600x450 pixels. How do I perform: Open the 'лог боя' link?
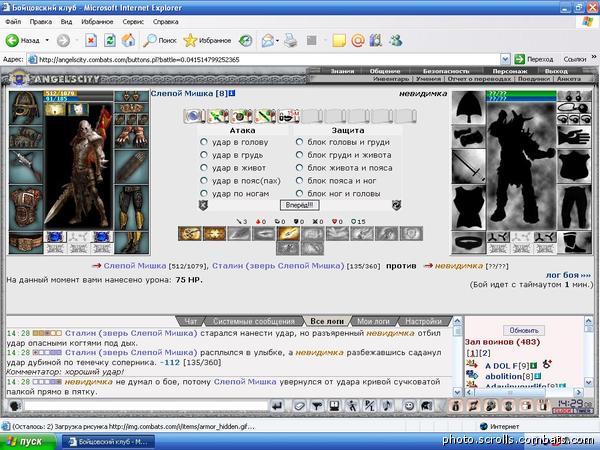coord(568,275)
